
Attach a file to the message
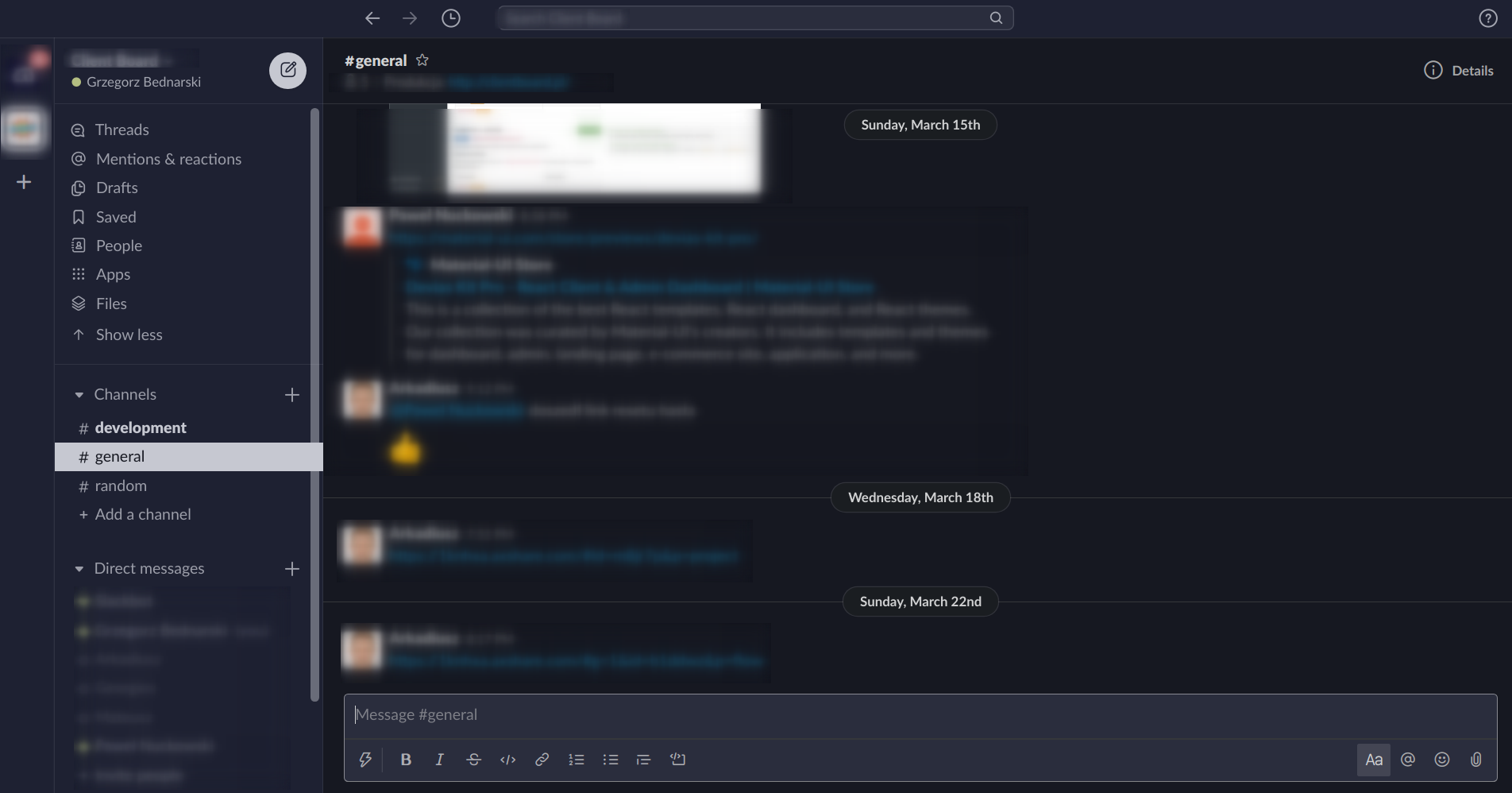(x=1476, y=760)
